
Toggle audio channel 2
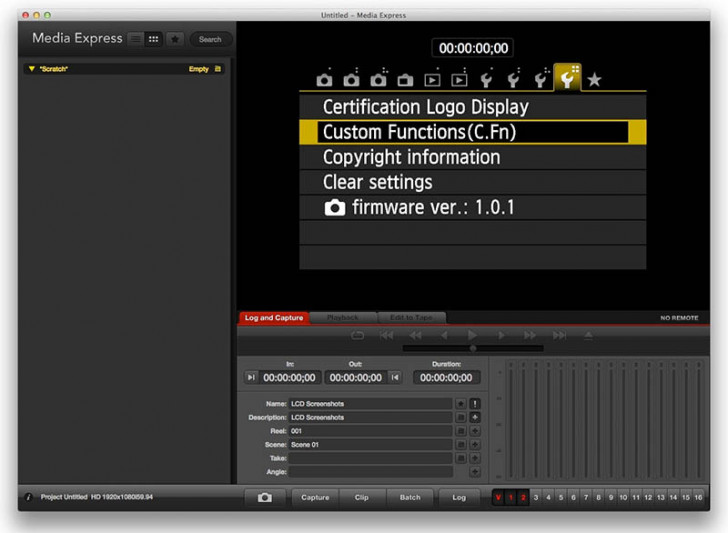(523, 497)
